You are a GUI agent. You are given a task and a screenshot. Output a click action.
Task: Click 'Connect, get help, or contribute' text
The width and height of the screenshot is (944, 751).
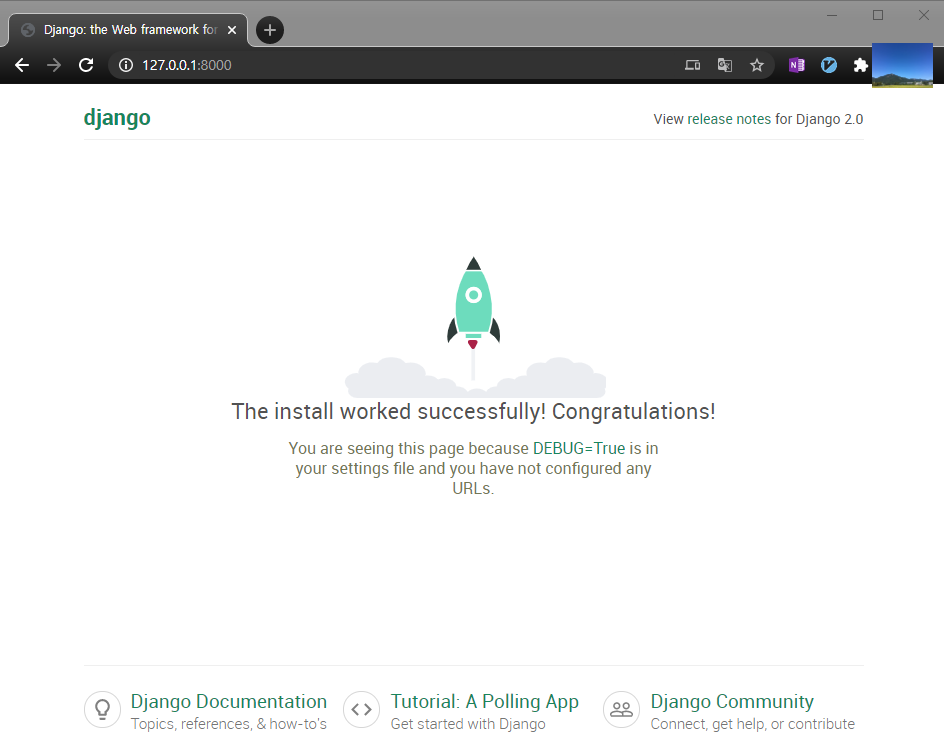point(753,724)
